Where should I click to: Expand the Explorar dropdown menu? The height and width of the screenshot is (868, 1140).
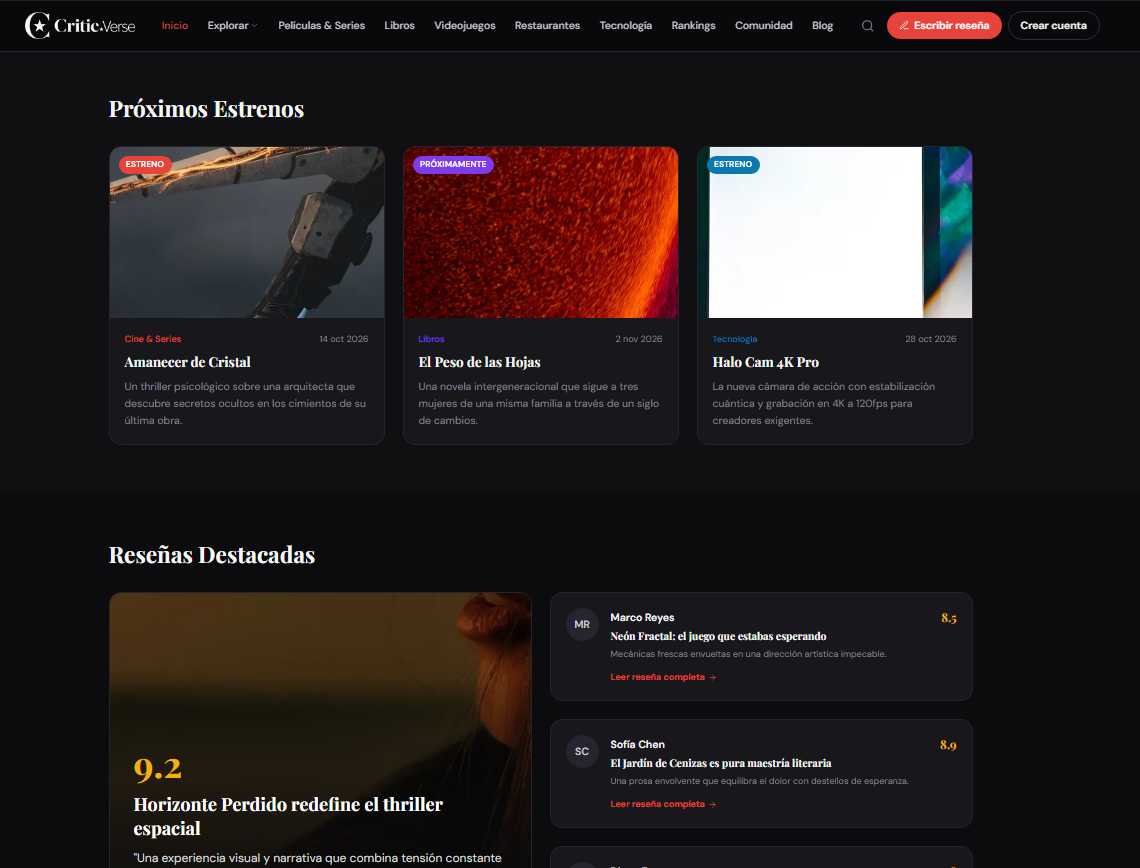click(x=232, y=25)
